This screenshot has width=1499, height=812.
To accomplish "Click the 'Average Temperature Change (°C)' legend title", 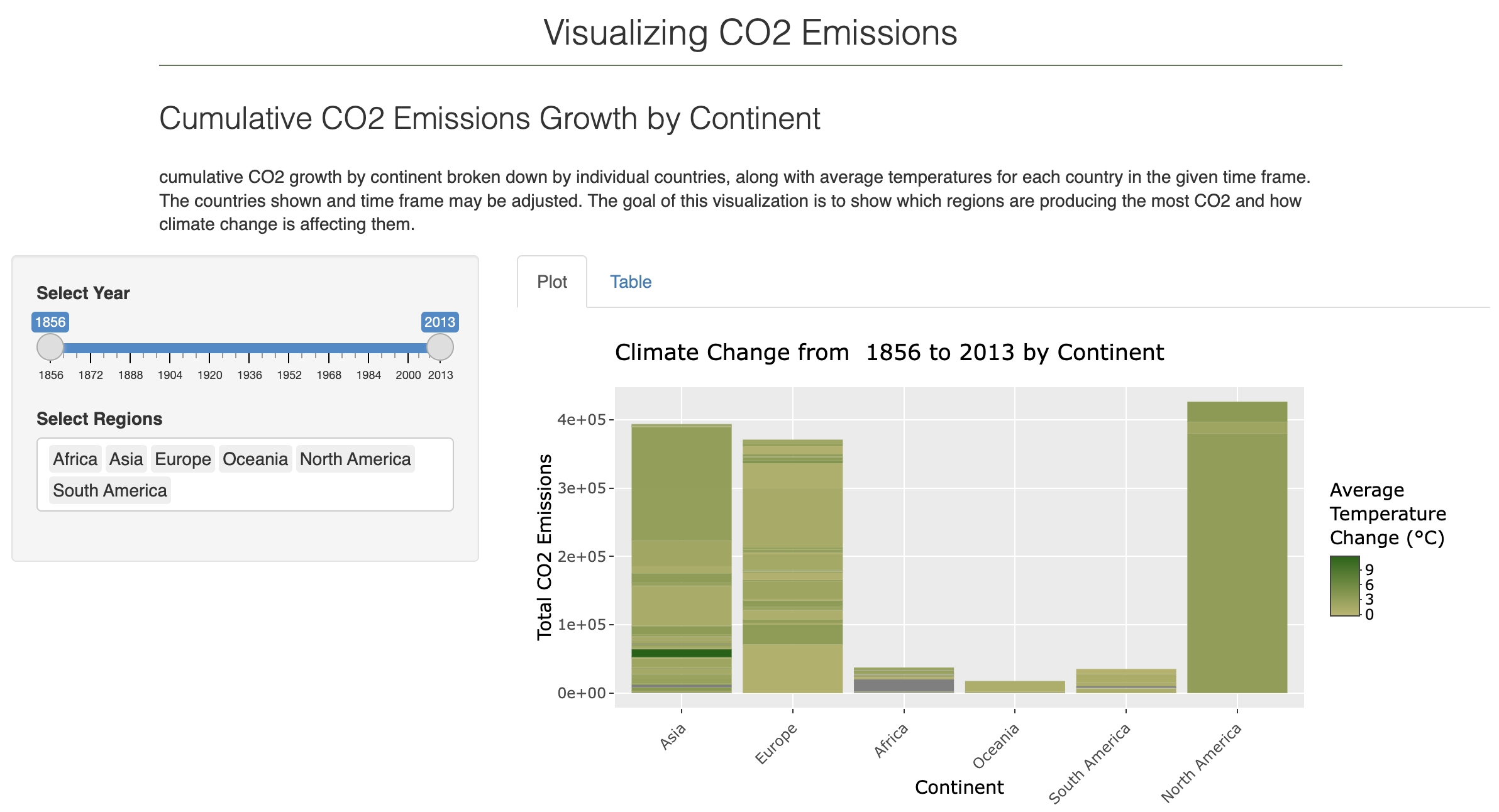I will pyautogui.click(x=1388, y=513).
